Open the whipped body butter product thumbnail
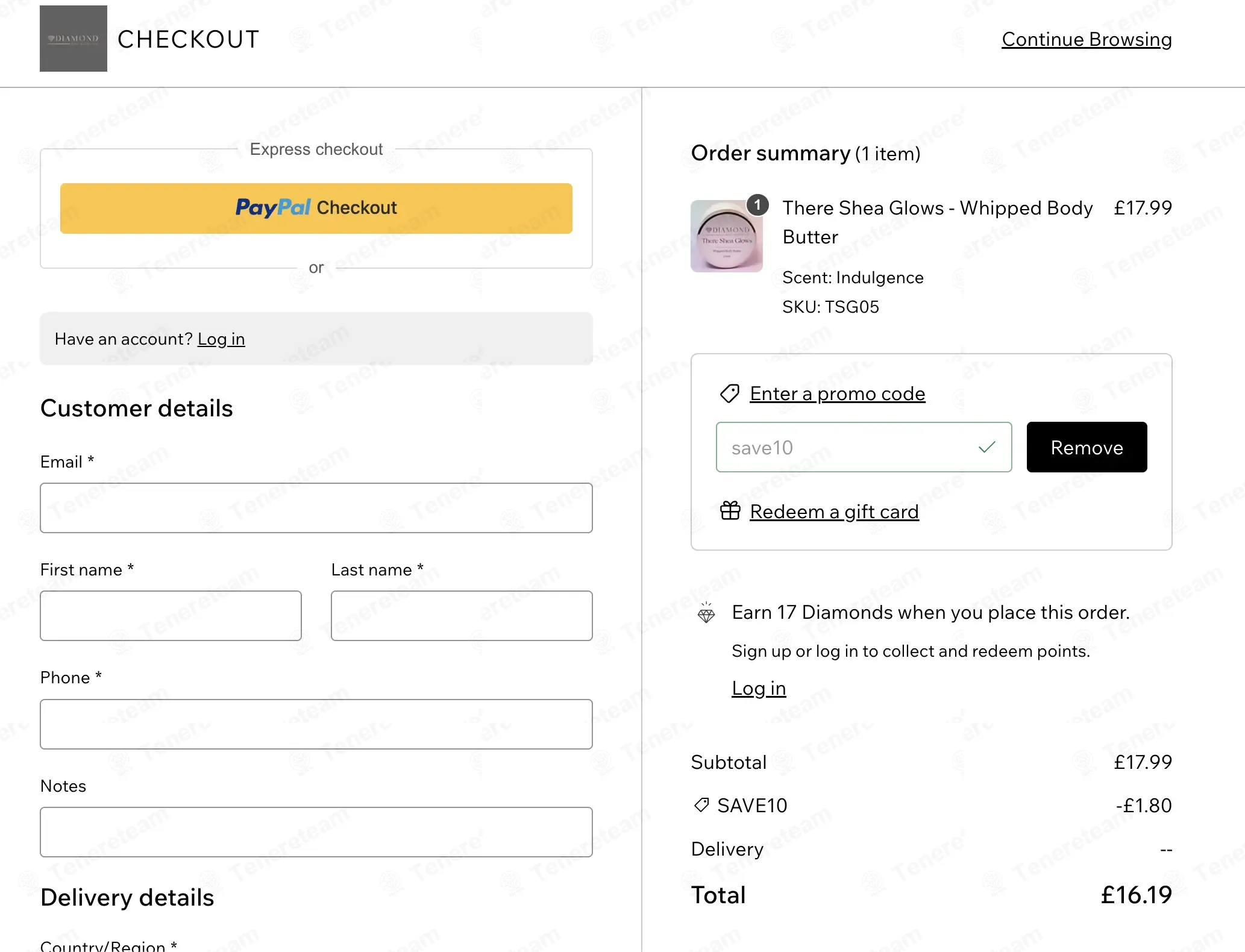The image size is (1245, 952). pyautogui.click(x=727, y=236)
